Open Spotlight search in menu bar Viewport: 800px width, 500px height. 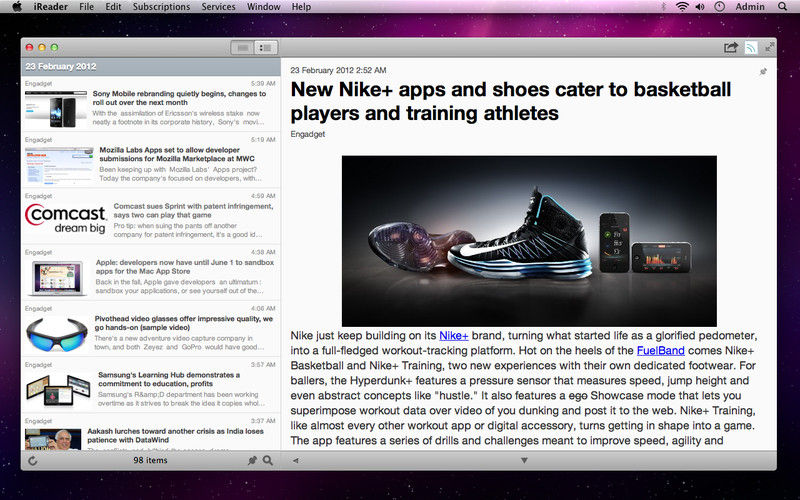(x=783, y=7)
